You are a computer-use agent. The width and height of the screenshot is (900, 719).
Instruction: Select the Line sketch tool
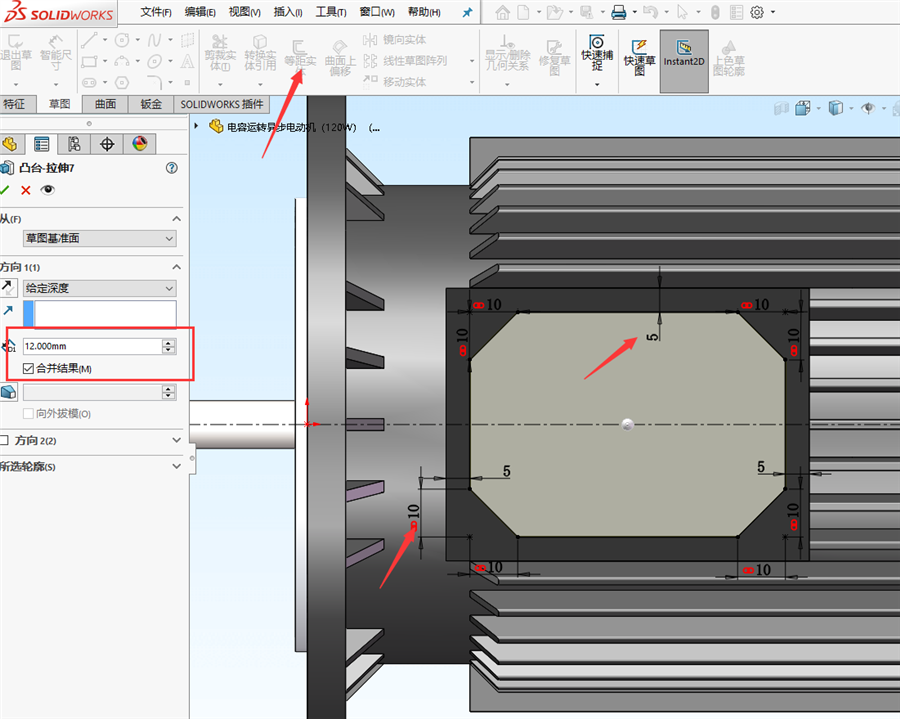pyautogui.click(x=89, y=40)
